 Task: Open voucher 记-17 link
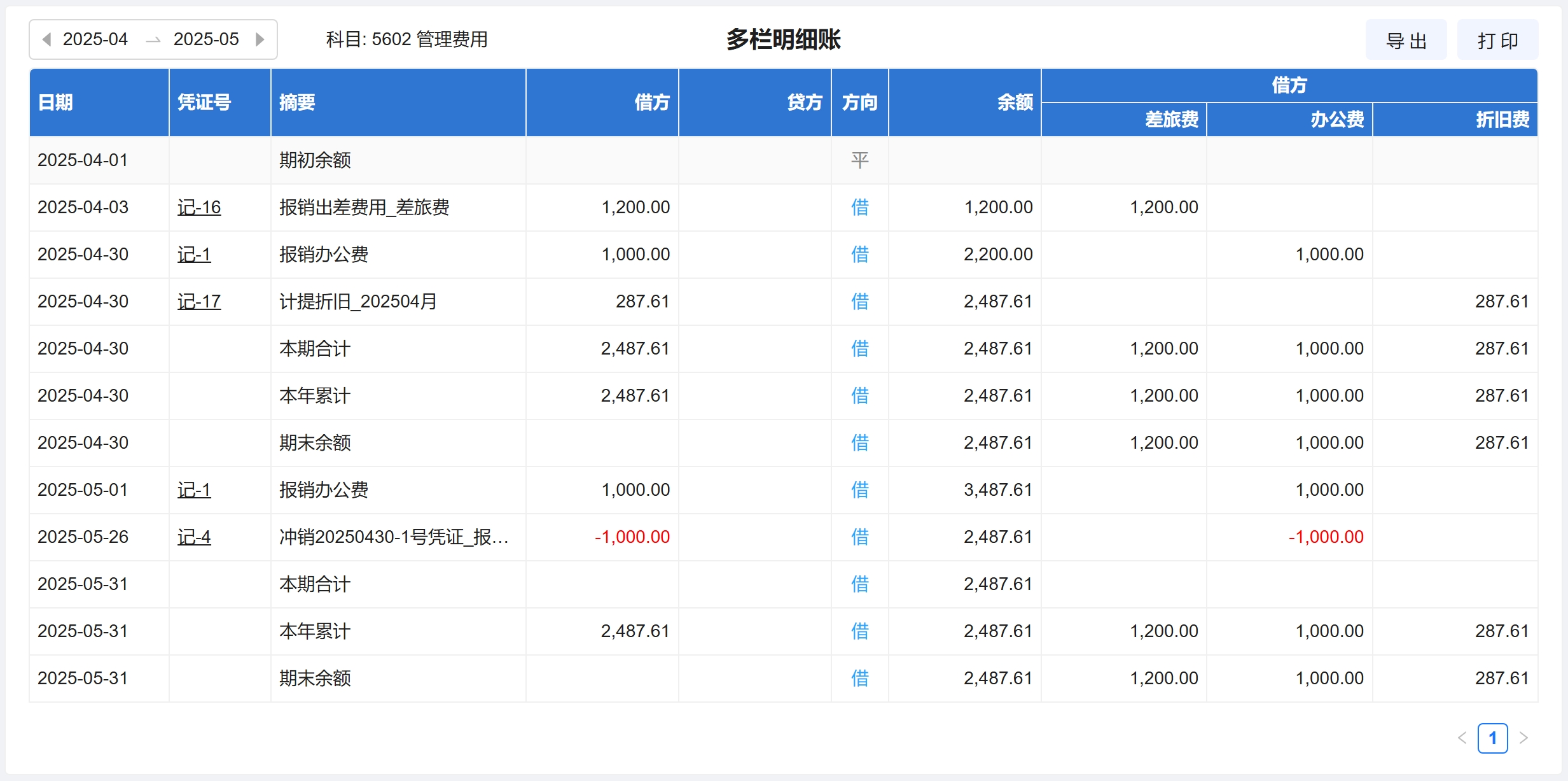point(199,302)
